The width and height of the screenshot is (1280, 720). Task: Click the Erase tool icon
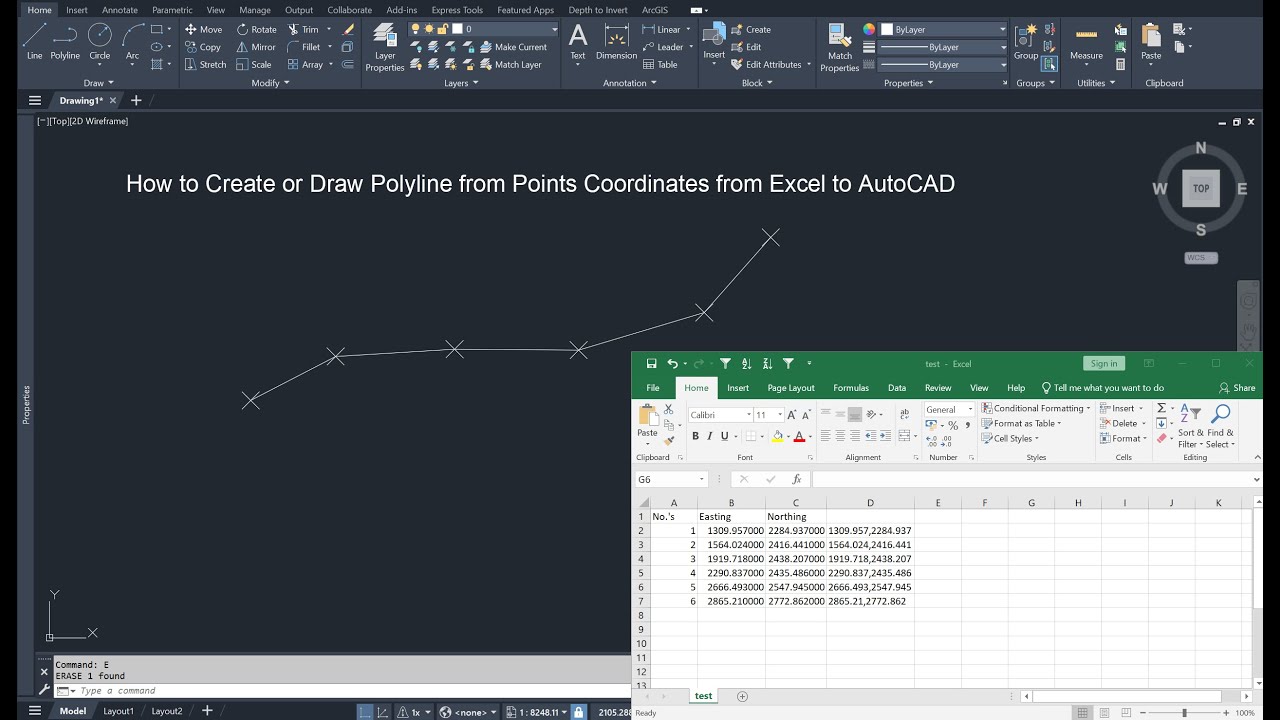[348, 29]
